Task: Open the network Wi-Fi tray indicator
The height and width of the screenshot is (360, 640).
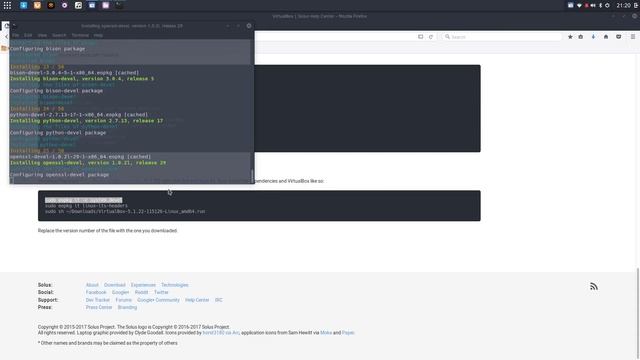Action: (579, 5)
